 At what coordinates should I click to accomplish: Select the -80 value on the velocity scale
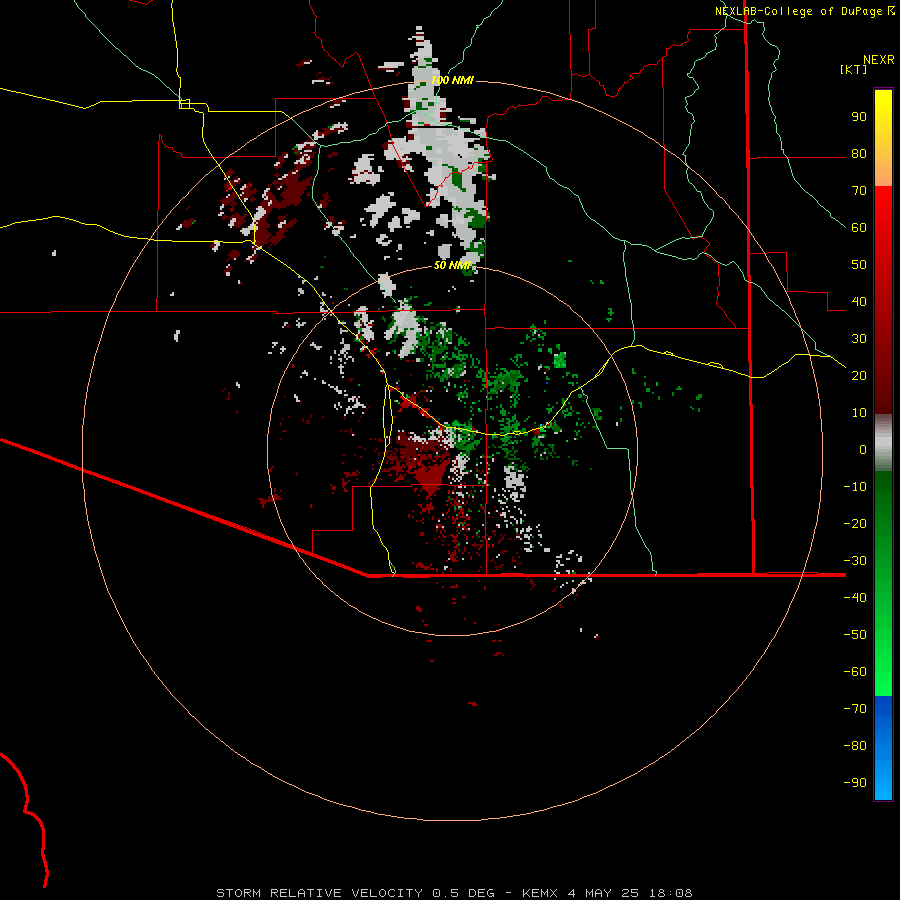855,746
